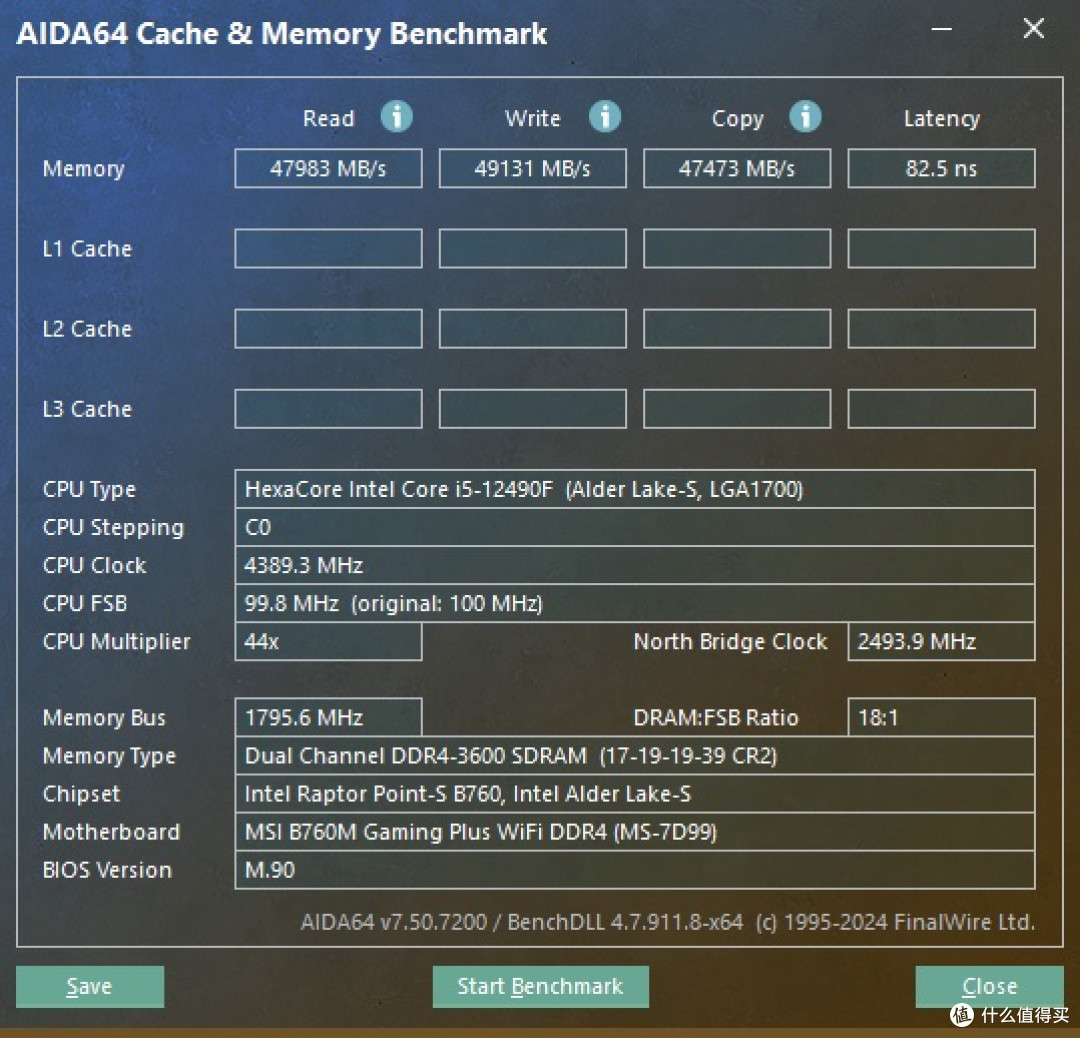
Task: Click the L3 Cache row label
Action: click(87, 409)
